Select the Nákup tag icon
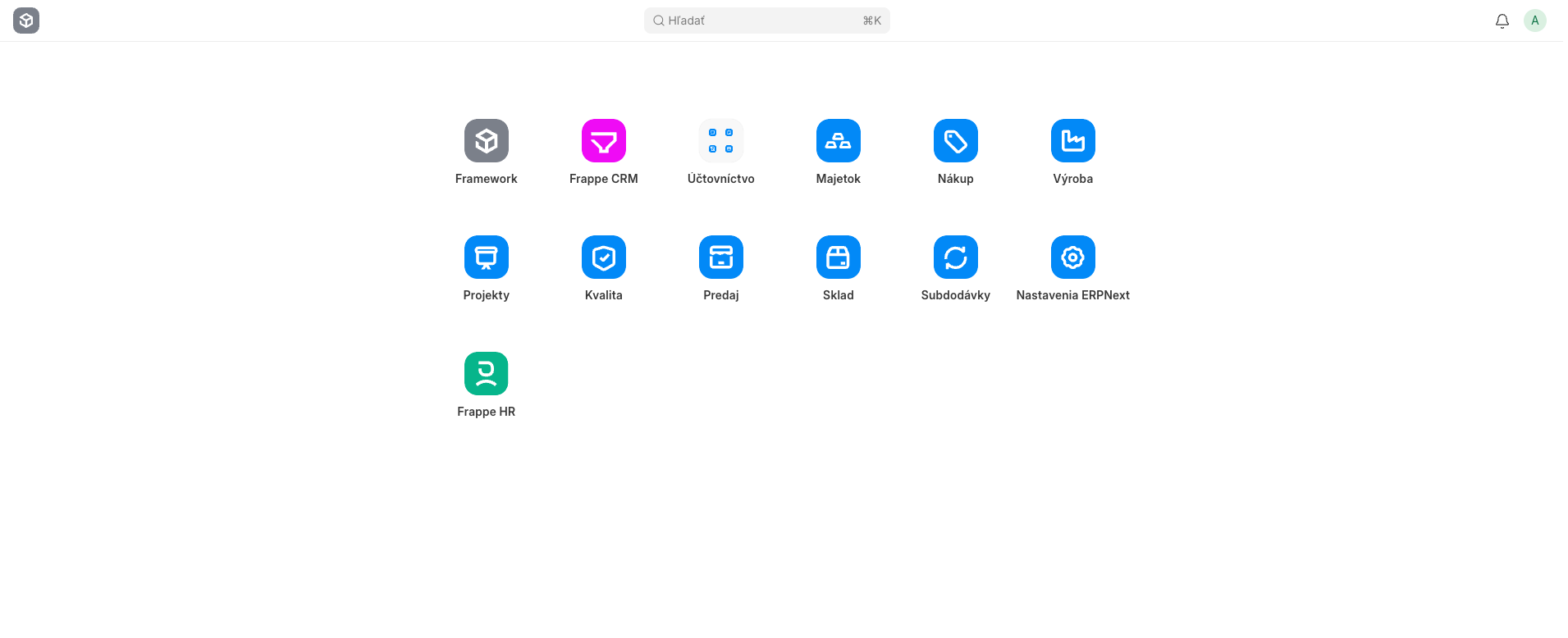 click(955, 141)
